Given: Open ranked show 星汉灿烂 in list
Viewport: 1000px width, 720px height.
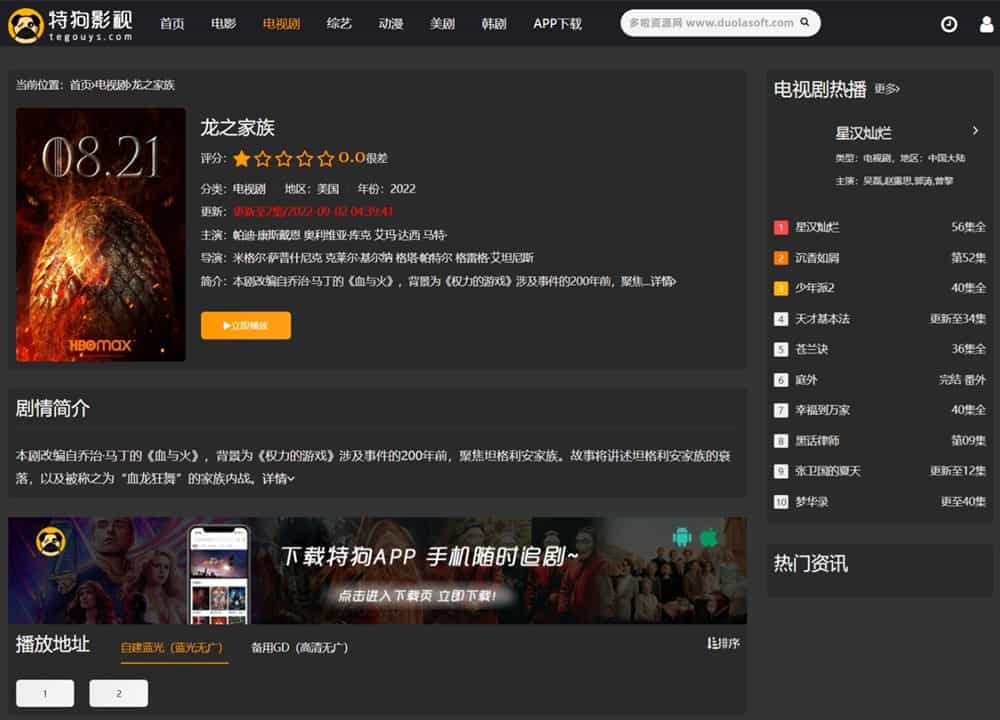Looking at the screenshot, I should pos(817,227).
